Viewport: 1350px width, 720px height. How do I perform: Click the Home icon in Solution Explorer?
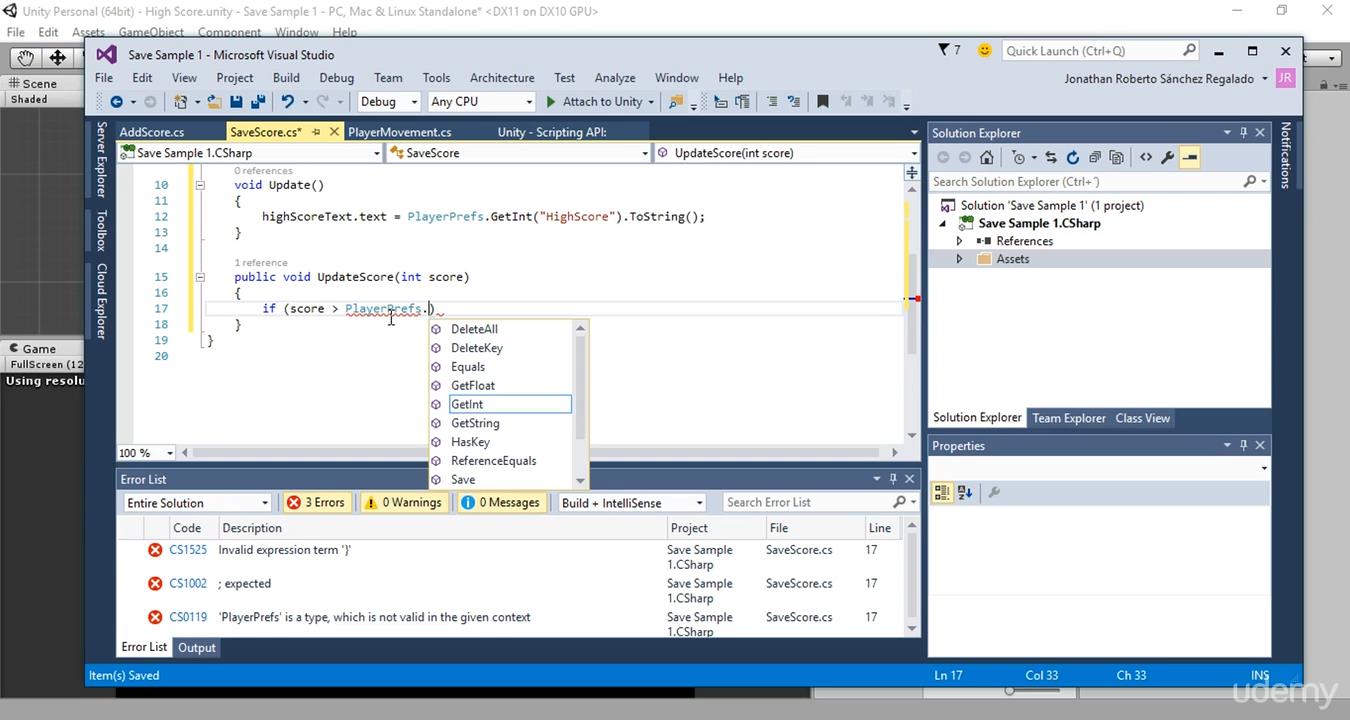(987, 157)
